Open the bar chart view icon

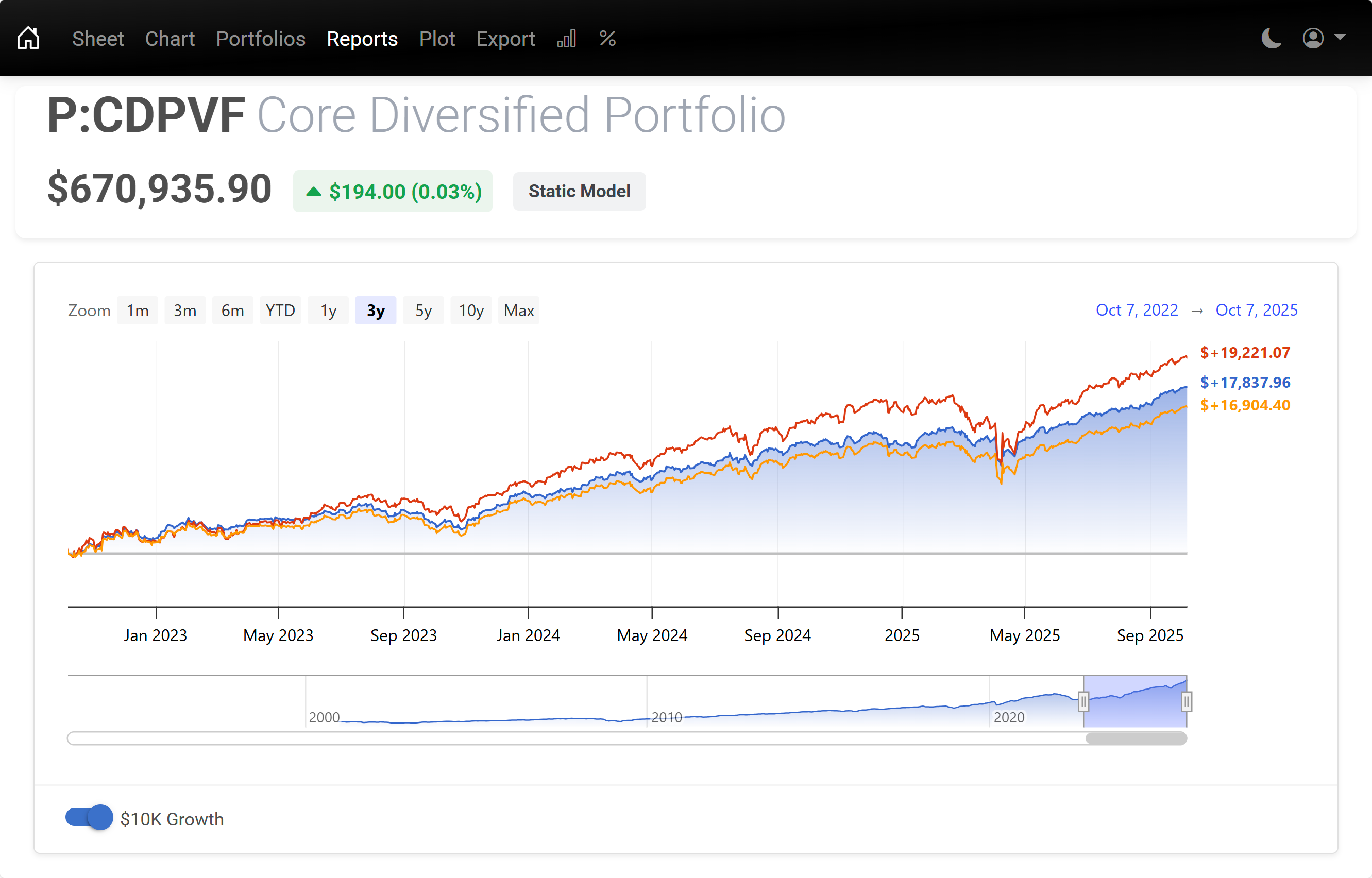coord(567,38)
